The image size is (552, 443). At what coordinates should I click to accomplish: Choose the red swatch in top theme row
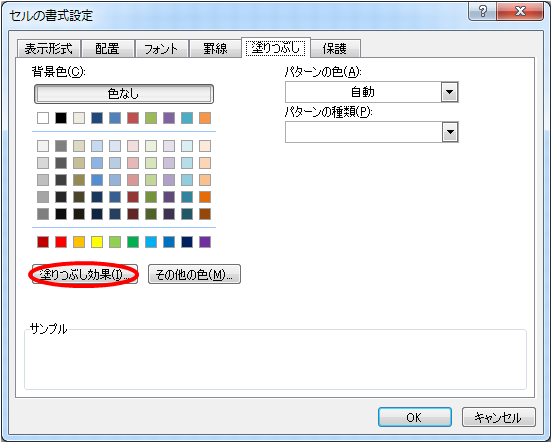pyautogui.click(x=133, y=118)
